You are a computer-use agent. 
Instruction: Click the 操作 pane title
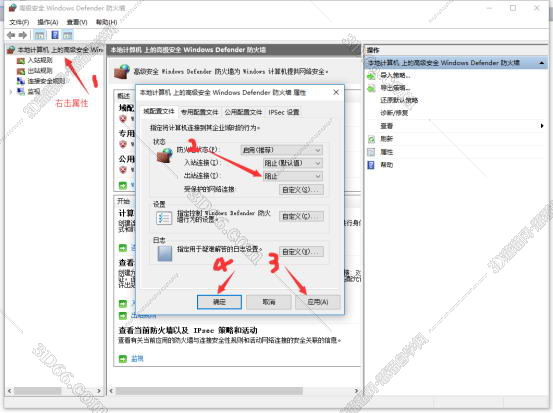point(373,50)
